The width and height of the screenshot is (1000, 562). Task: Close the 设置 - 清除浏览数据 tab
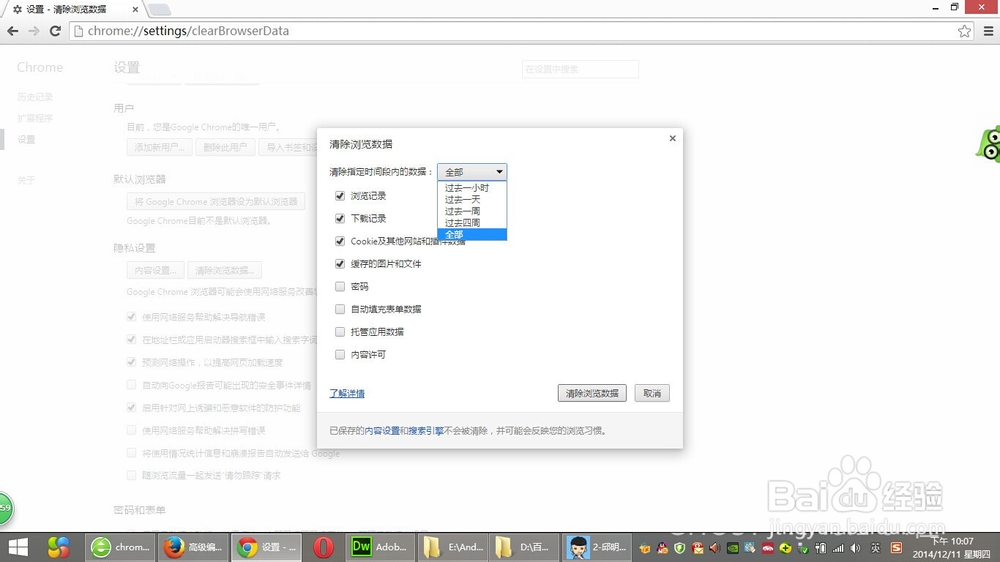(135, 10)
